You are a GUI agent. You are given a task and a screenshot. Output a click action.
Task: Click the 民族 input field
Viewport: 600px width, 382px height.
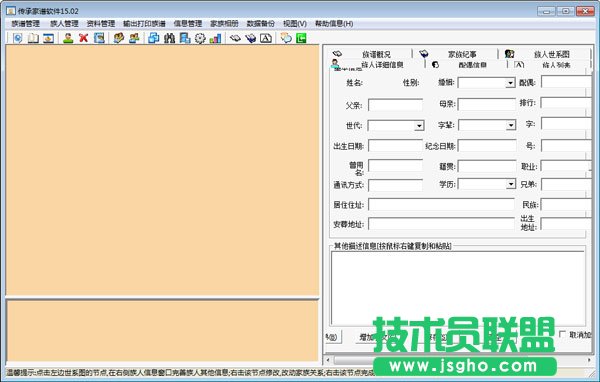(566, 205)
